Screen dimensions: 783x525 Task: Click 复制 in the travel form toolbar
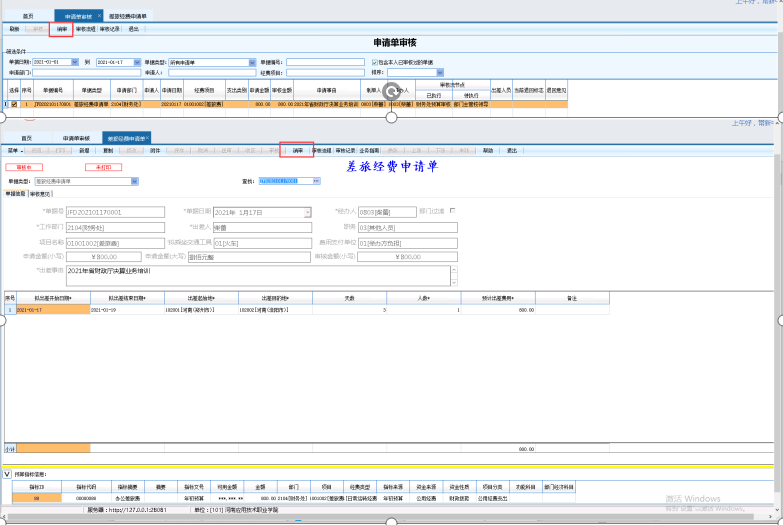point(108,150)
